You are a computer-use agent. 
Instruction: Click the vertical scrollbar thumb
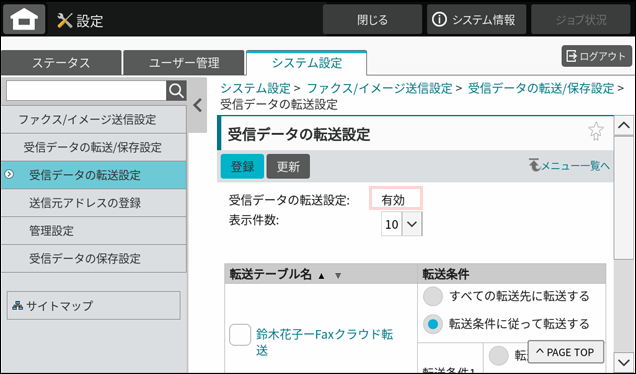pyautogui.click(x=623, y=197)
